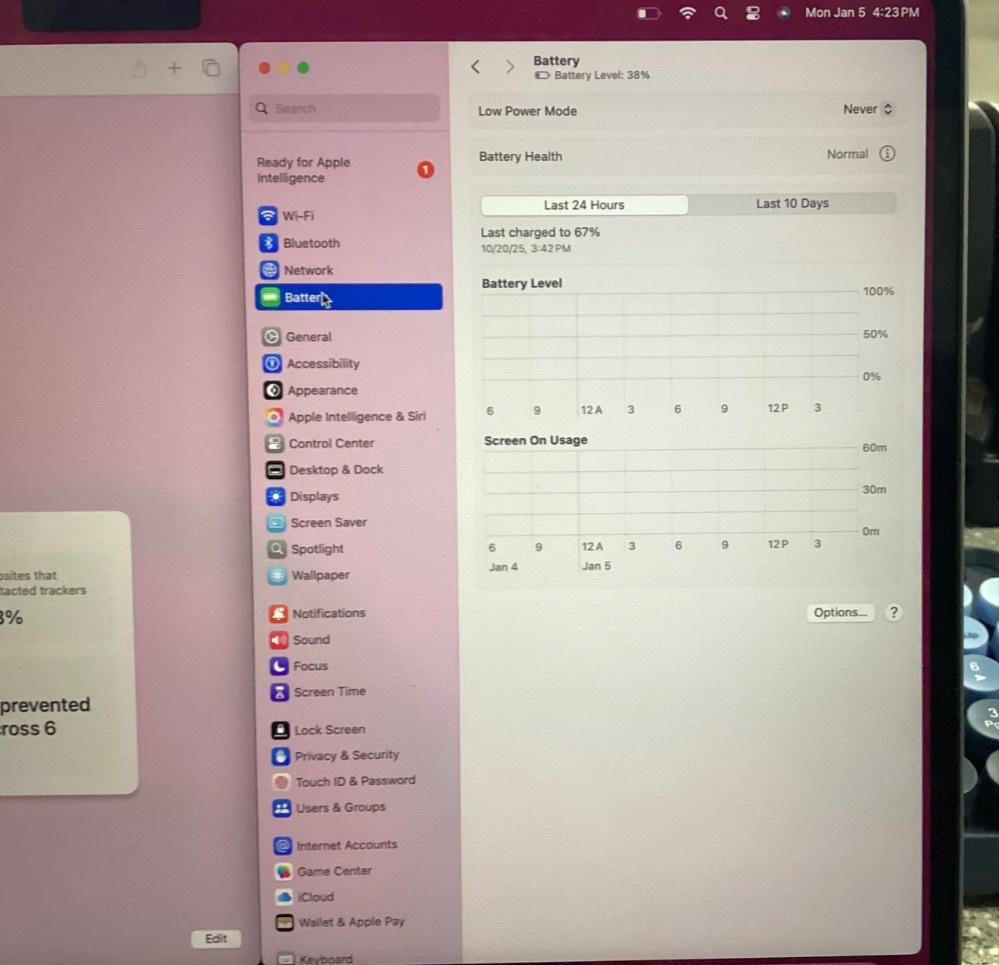Open Spotlight search in menu bar
The image size is (999, 965).
[x=720, y=13]
